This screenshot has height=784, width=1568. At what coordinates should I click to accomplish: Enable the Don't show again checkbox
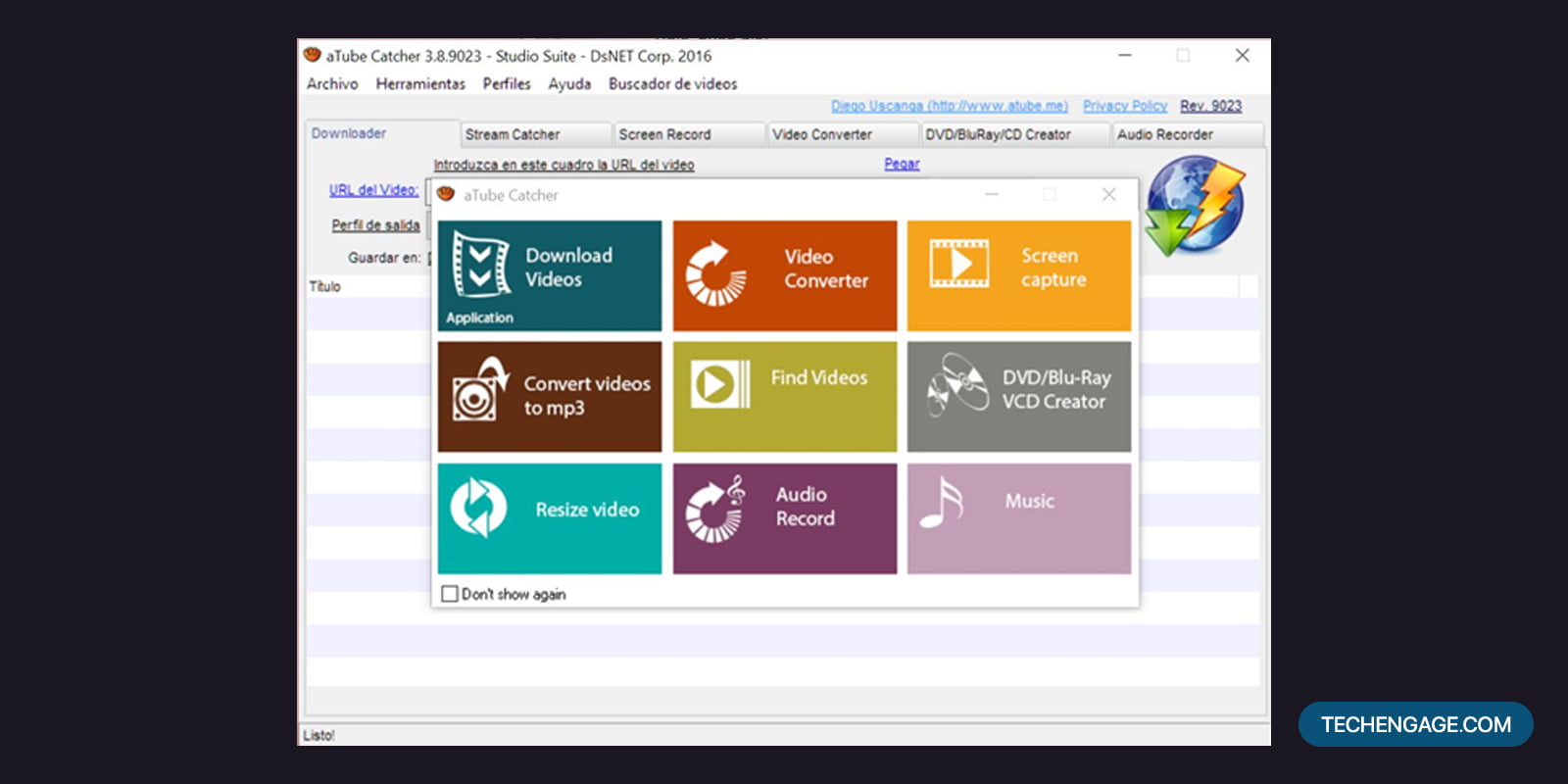point(450,594)
